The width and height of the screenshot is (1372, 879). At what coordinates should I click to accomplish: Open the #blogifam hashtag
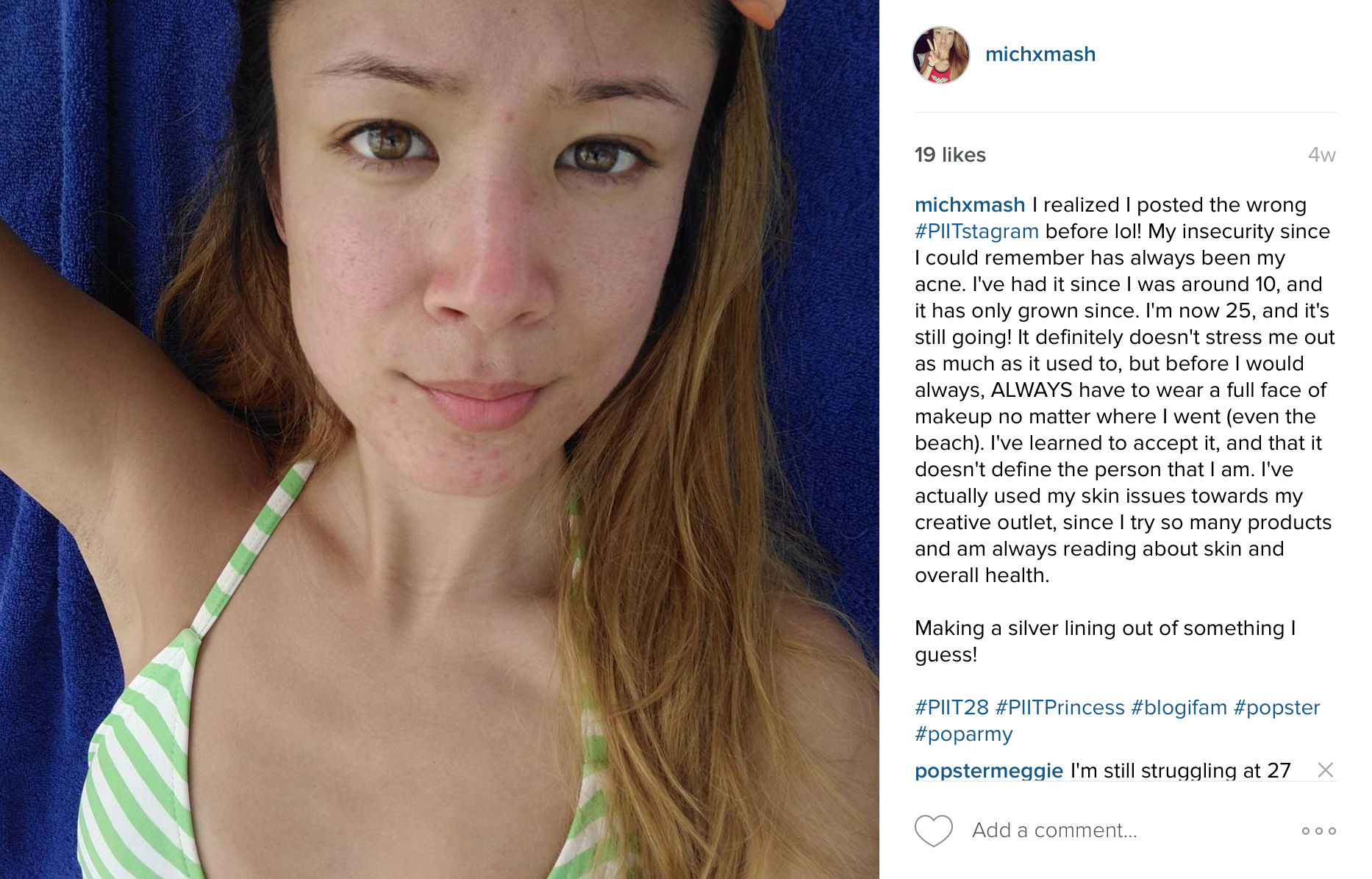click(1179, 707)
